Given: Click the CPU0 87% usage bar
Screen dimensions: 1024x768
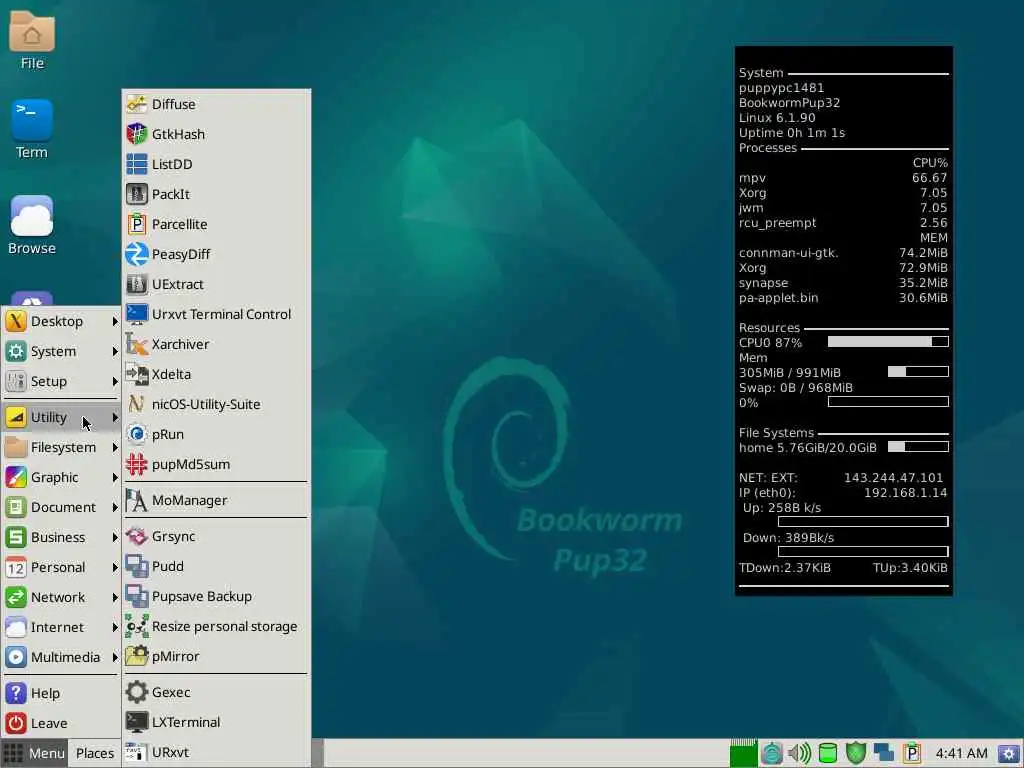Looking at the screenshot, I should coord(888,342).
